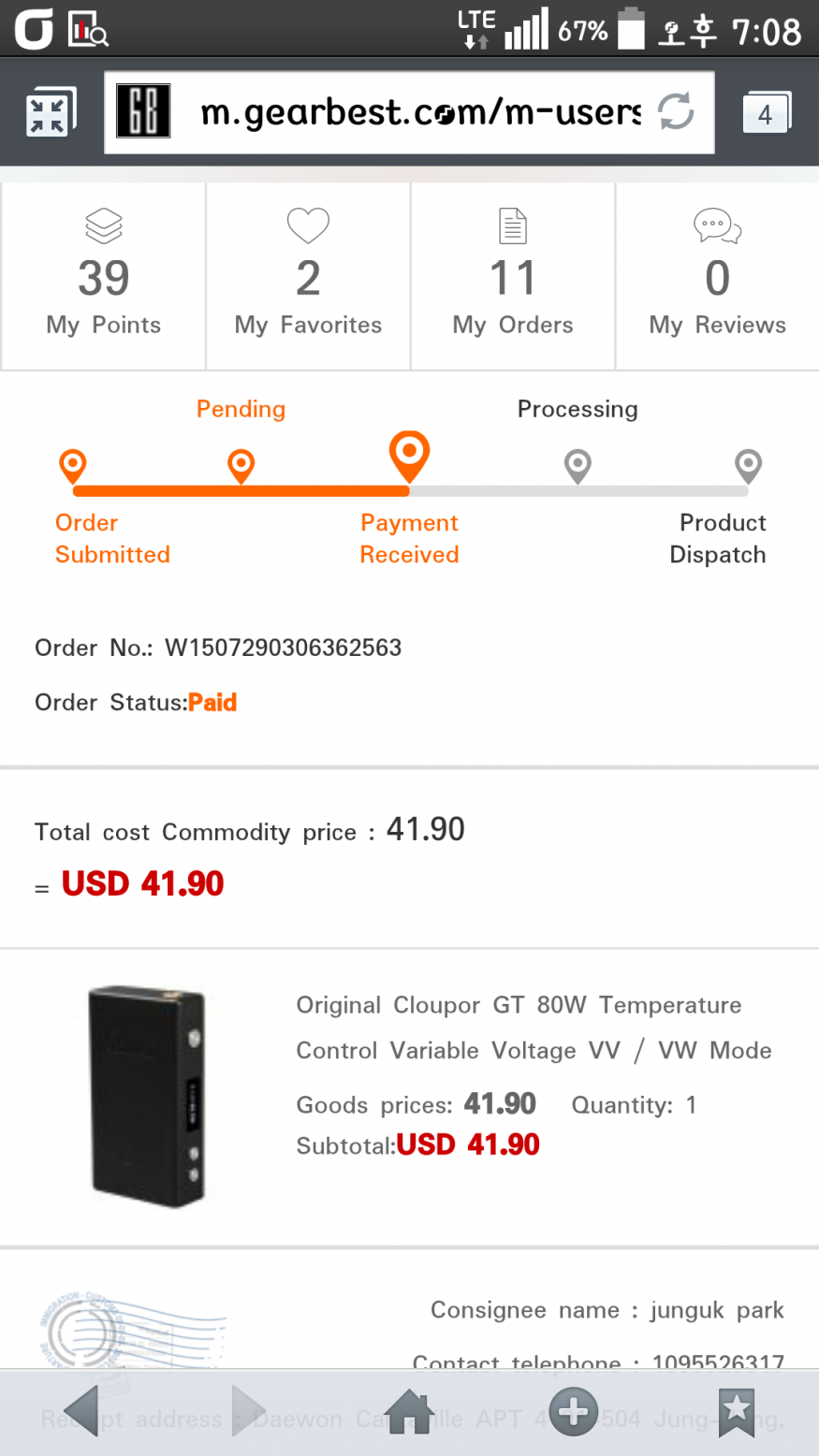This screenshot has width=819, height=1456.
Task: Tap the GearBest site favicon
Action: (142, 112)
